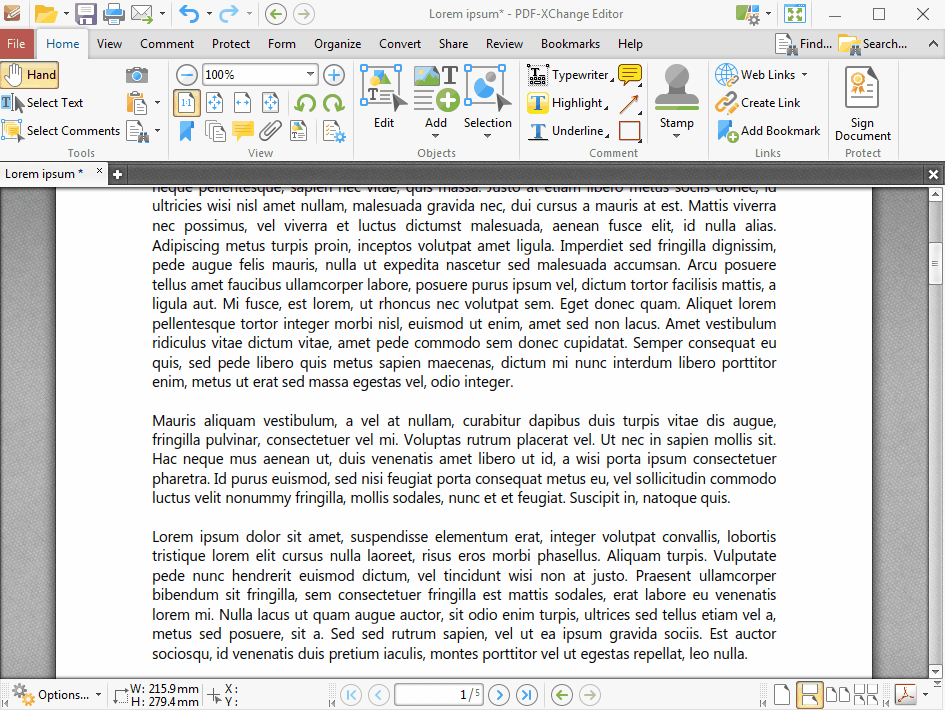The width and height of the screenshot is (945, 710).
Task: Switch to the Organize ribbon tab
Action: tap(338, 44)
